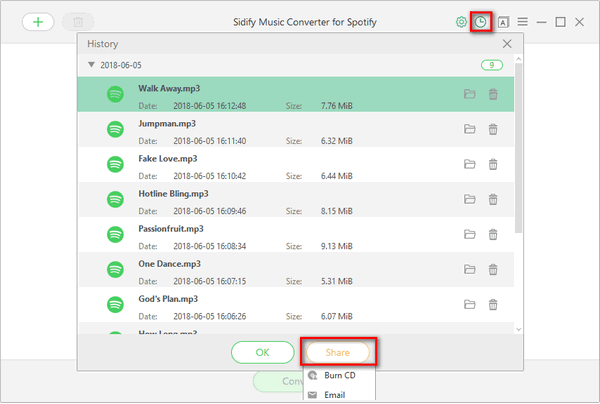Delete Walk Away.mp3 from history
Viewport: 600px width, 404px height.
[493, 94]
